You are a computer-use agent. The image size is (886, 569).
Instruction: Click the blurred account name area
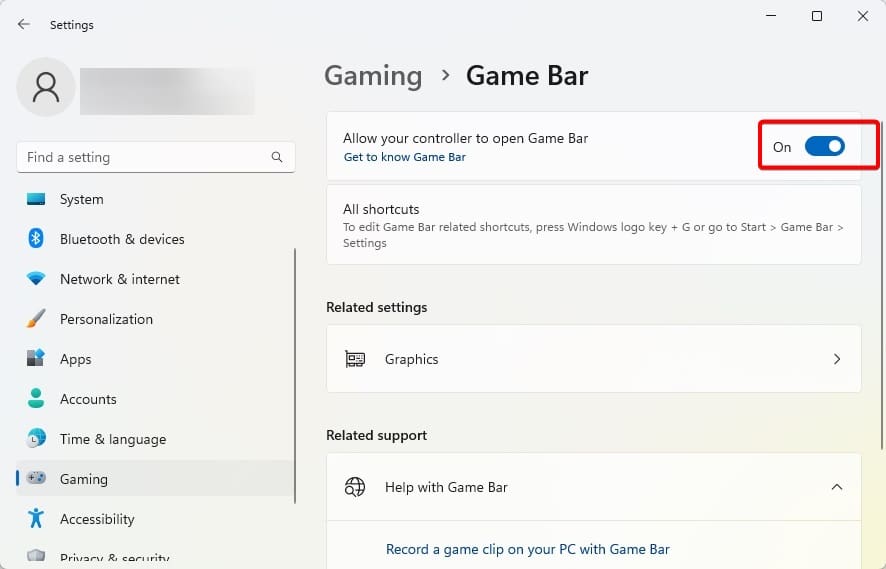point(167,91)
